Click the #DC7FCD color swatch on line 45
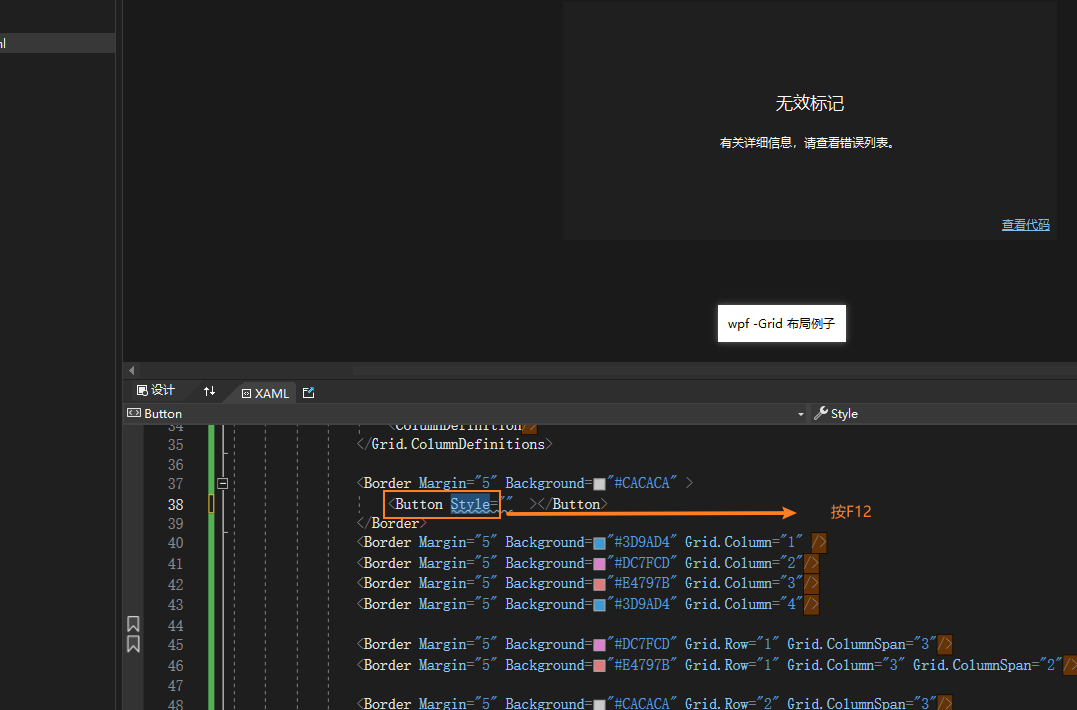The width and height of the screenshot is (1077, 710). [599, 645]
